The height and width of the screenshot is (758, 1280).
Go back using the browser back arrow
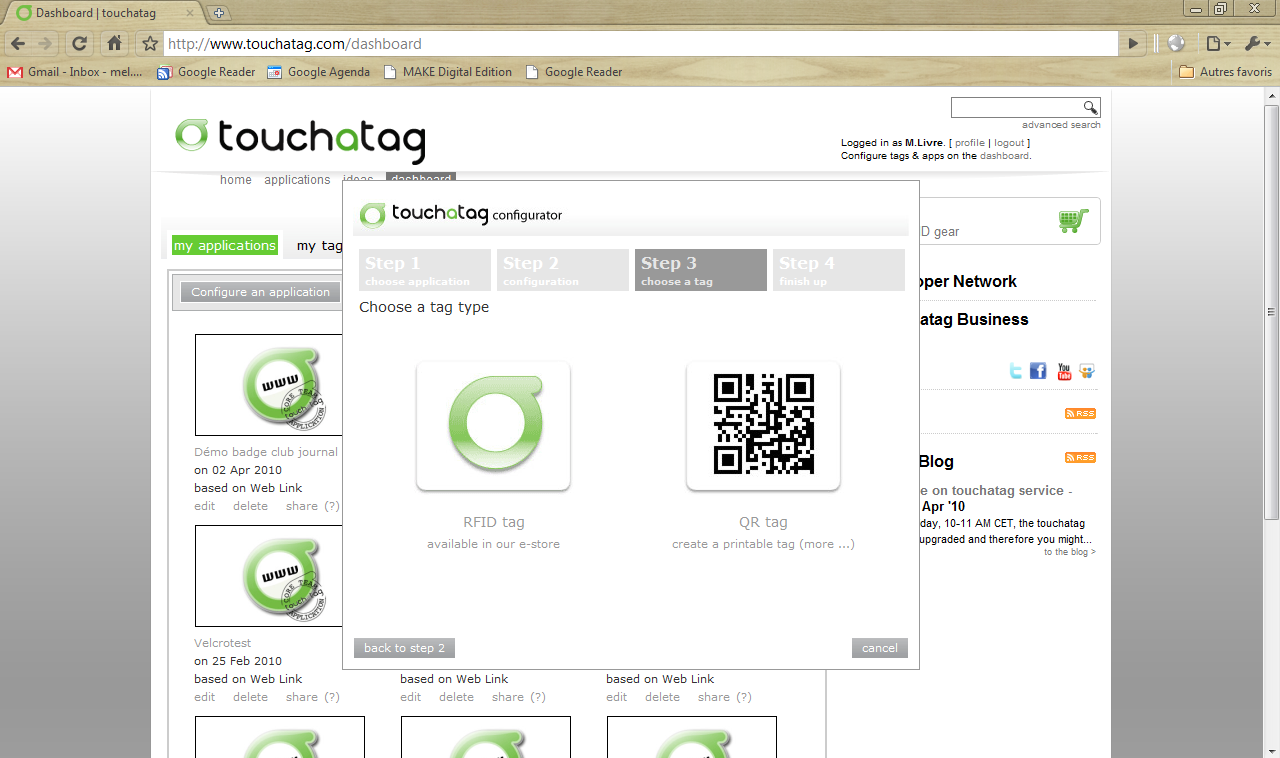[x=18, y=43]
